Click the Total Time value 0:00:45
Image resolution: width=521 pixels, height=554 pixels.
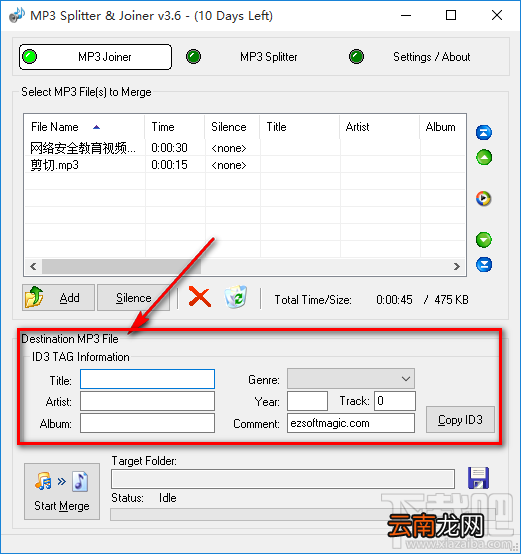coord(394,300)
